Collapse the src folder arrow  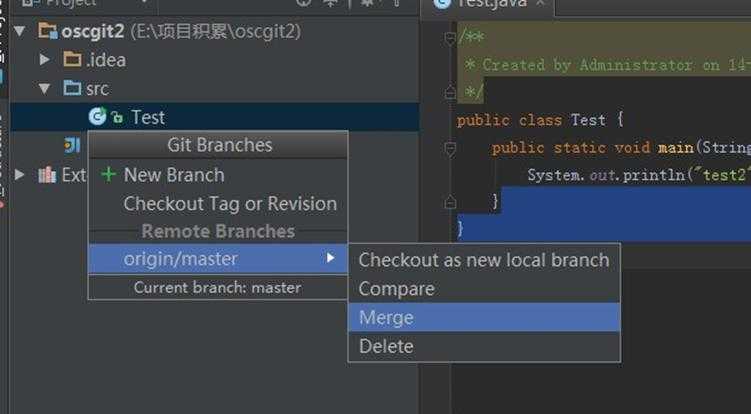pyautogui.click(x=45, y=88)
